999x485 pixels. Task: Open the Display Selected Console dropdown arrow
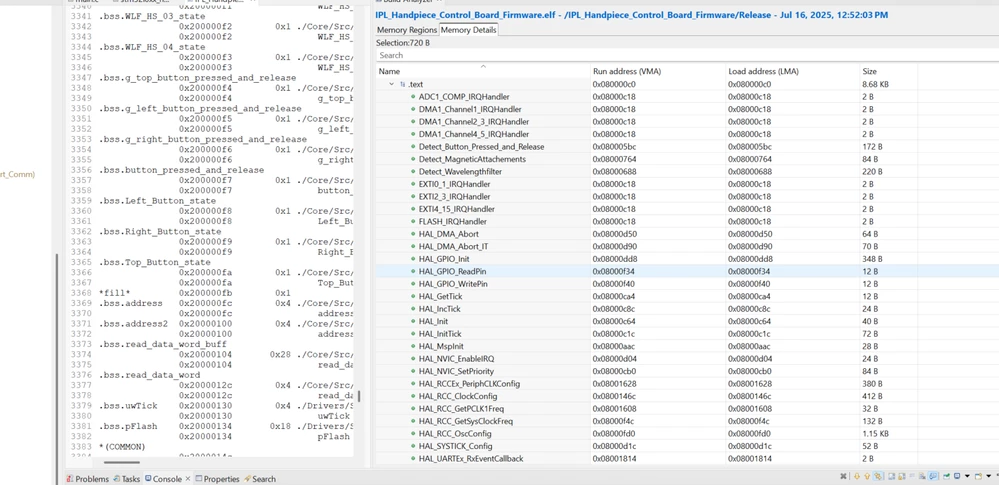click(967, 476)
